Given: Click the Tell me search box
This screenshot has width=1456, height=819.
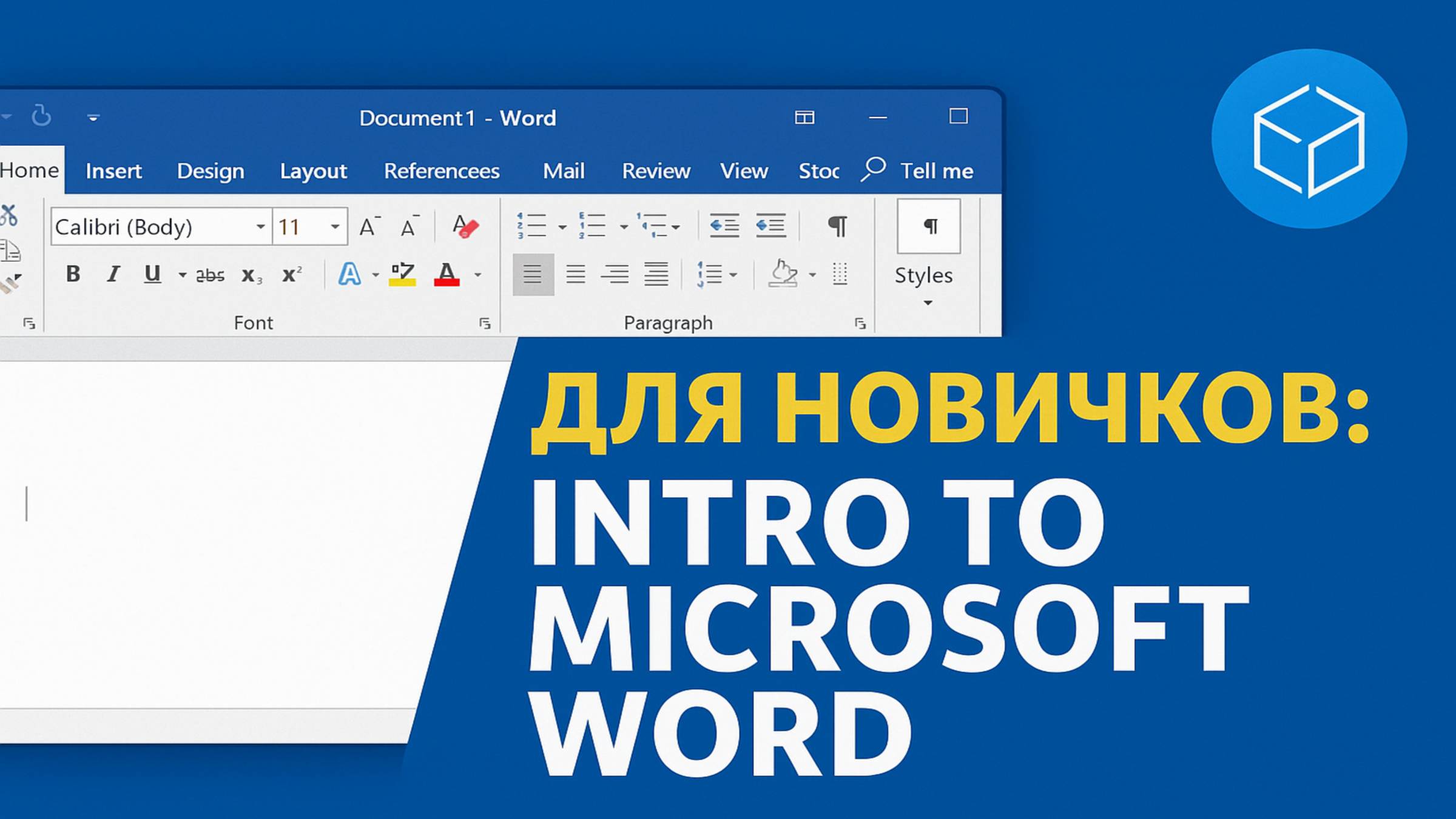Looking at the screenshot, I should [x=935, y=171].
